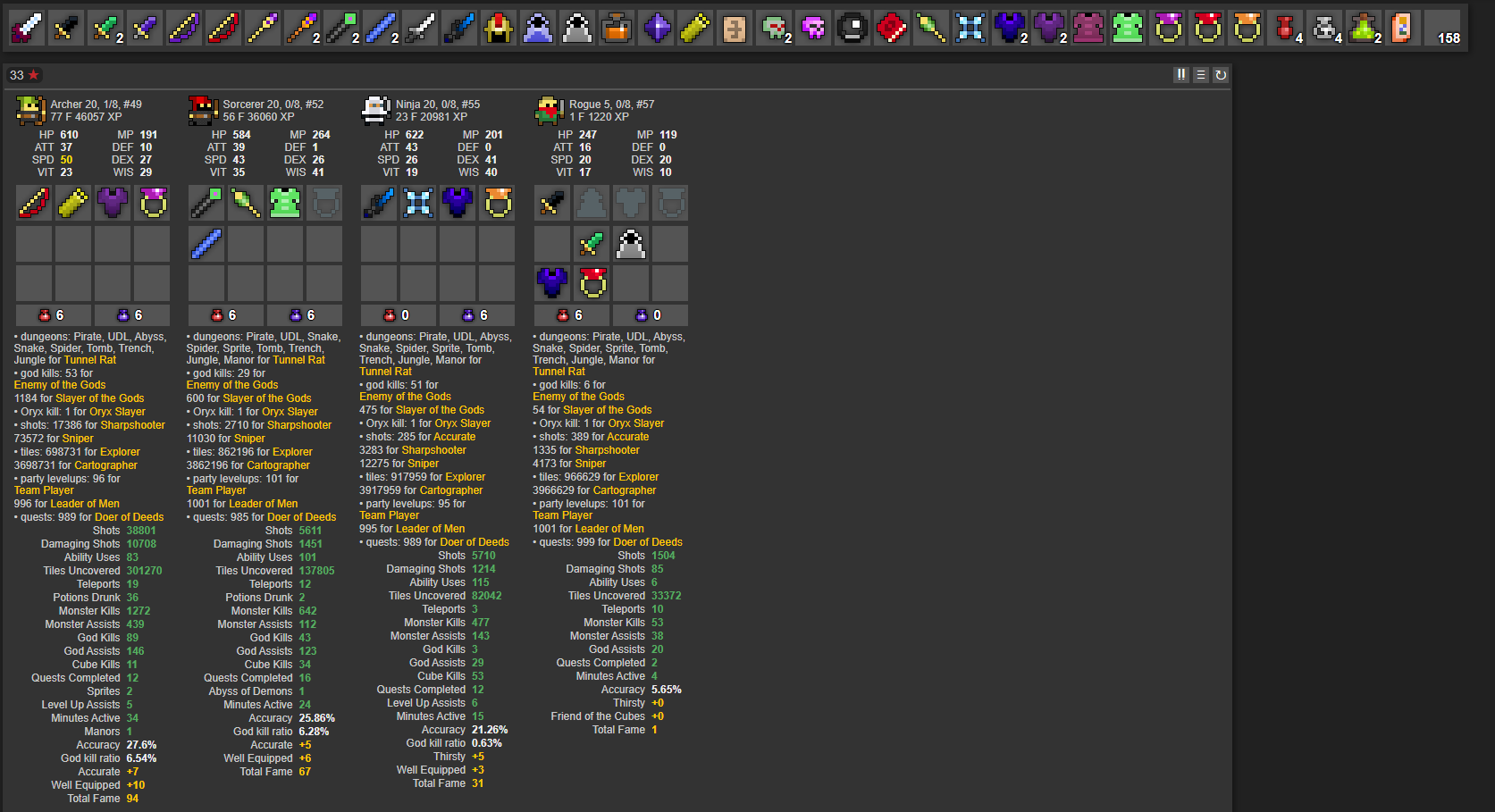Select the gray potion in the totals bar
This screenshot has width=1495, height=812.
pyautogui.click(x=1324, y=29)
